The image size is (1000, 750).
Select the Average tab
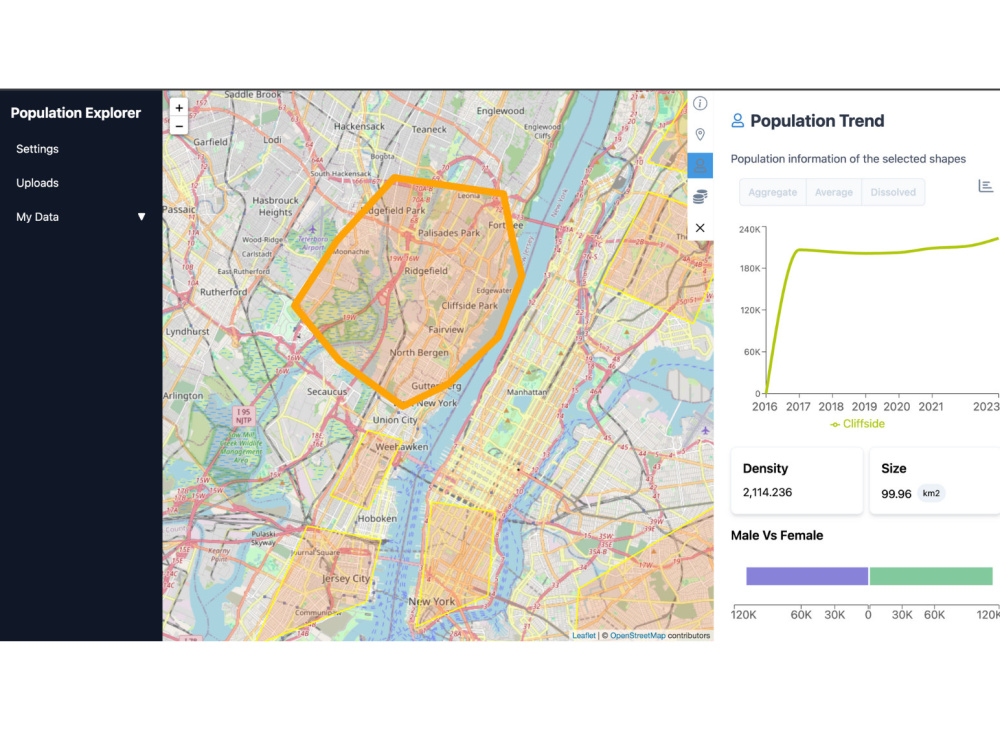[x=834, y=192]
